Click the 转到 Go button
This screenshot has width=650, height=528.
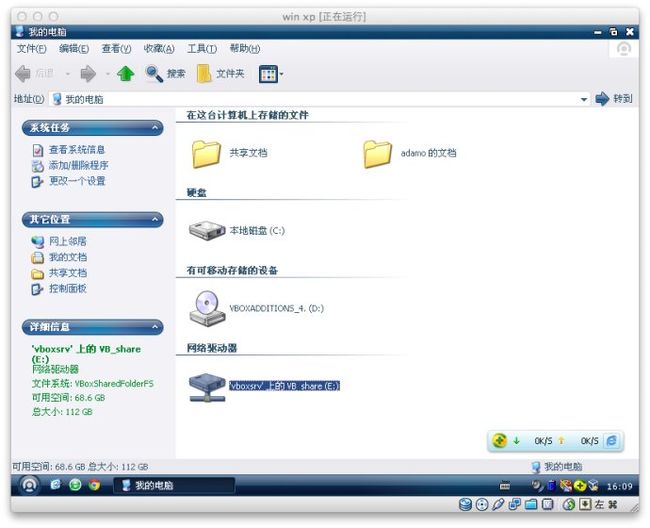614,99
